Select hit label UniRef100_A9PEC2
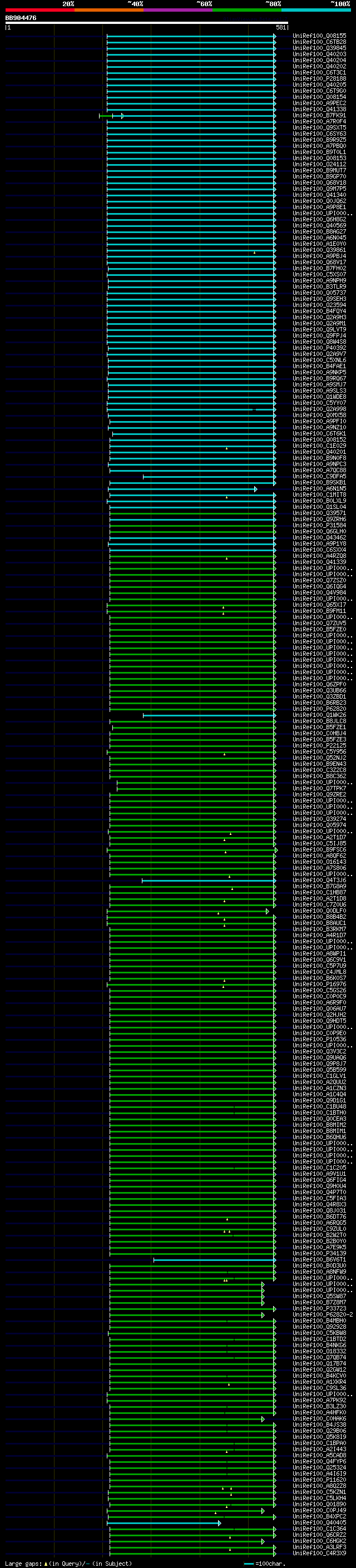The height and width of the screenshot is (1568, 356). [319, 103]
